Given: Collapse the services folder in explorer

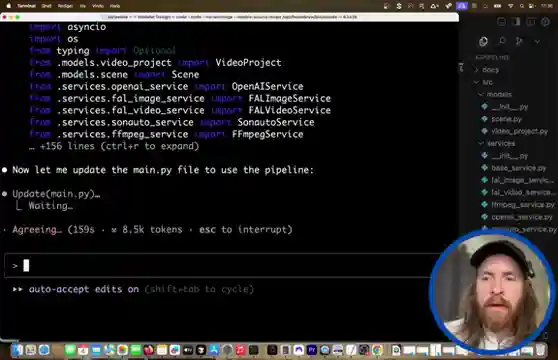Looking at the screenshot, I should [501, 143].
